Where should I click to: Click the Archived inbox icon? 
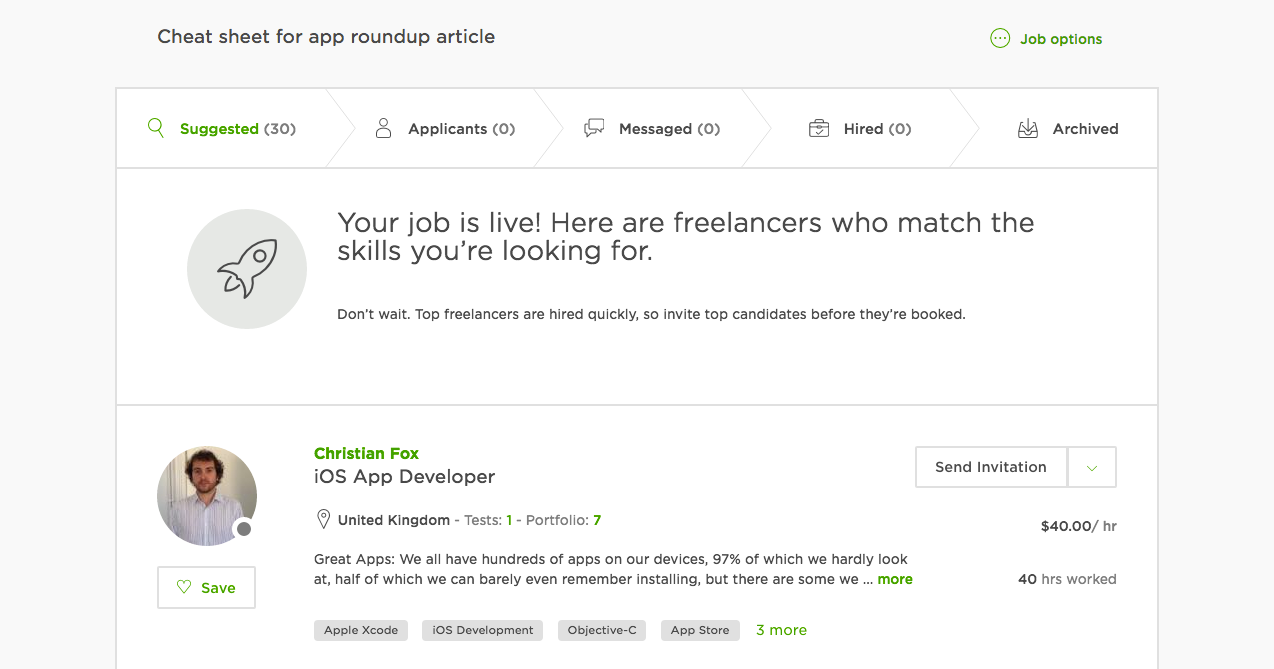coord(1028,128)
